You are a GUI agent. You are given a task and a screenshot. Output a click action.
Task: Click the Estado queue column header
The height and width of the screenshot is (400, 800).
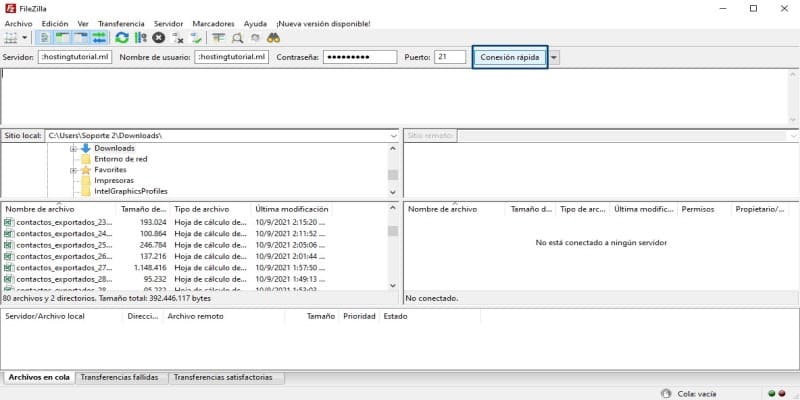(x=430, y=316)
